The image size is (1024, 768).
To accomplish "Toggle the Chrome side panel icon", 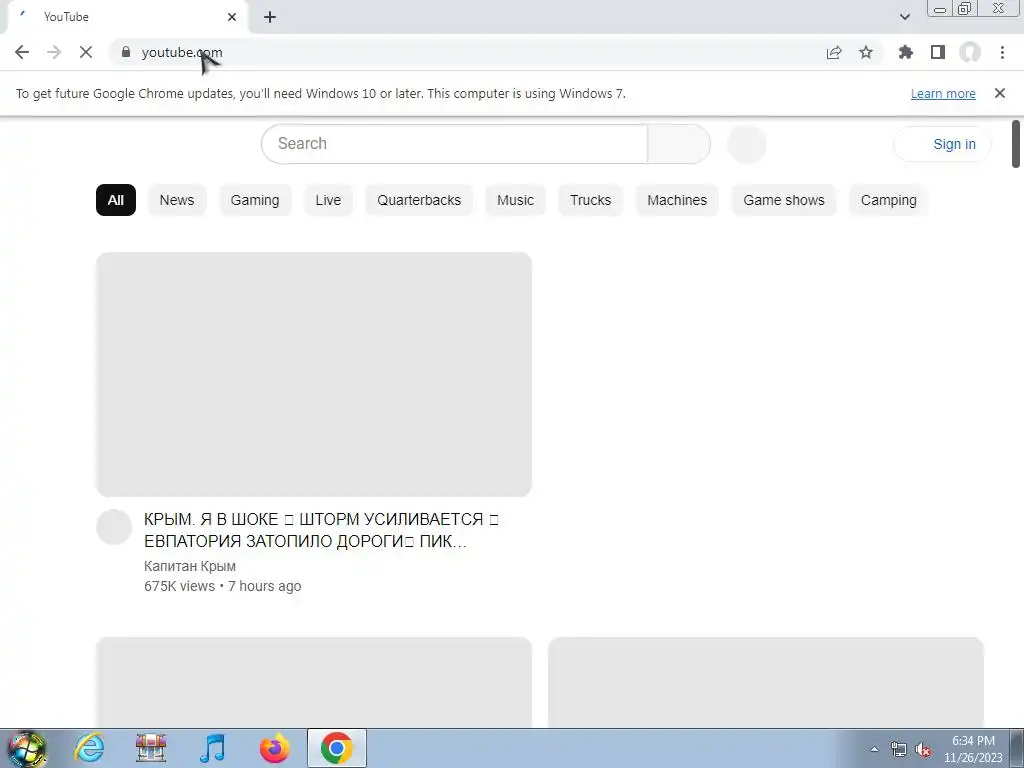I will (x=938, y=52).
